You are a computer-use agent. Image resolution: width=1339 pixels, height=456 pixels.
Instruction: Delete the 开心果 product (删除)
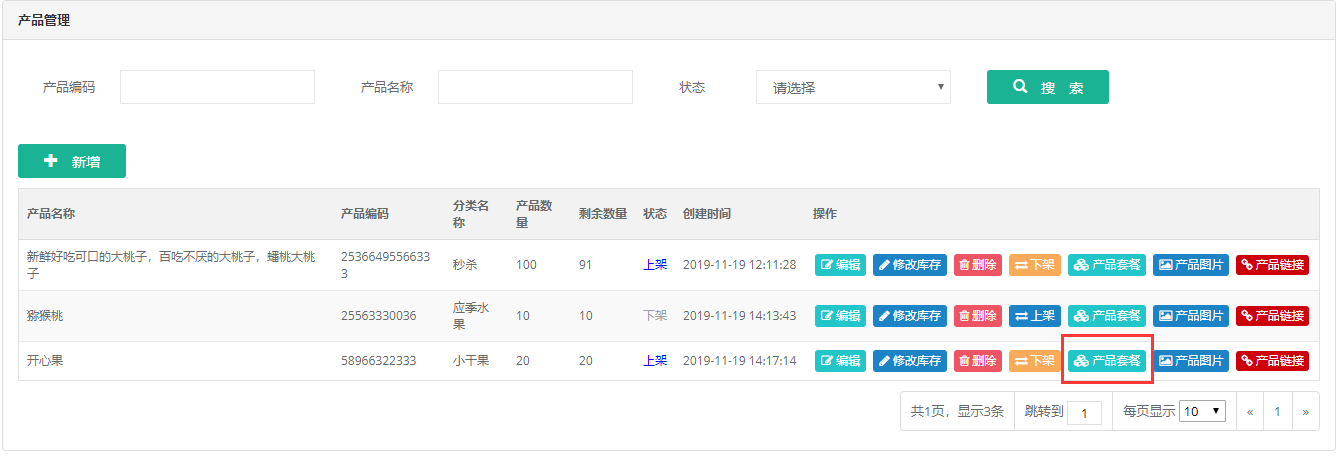coord(978,361)
